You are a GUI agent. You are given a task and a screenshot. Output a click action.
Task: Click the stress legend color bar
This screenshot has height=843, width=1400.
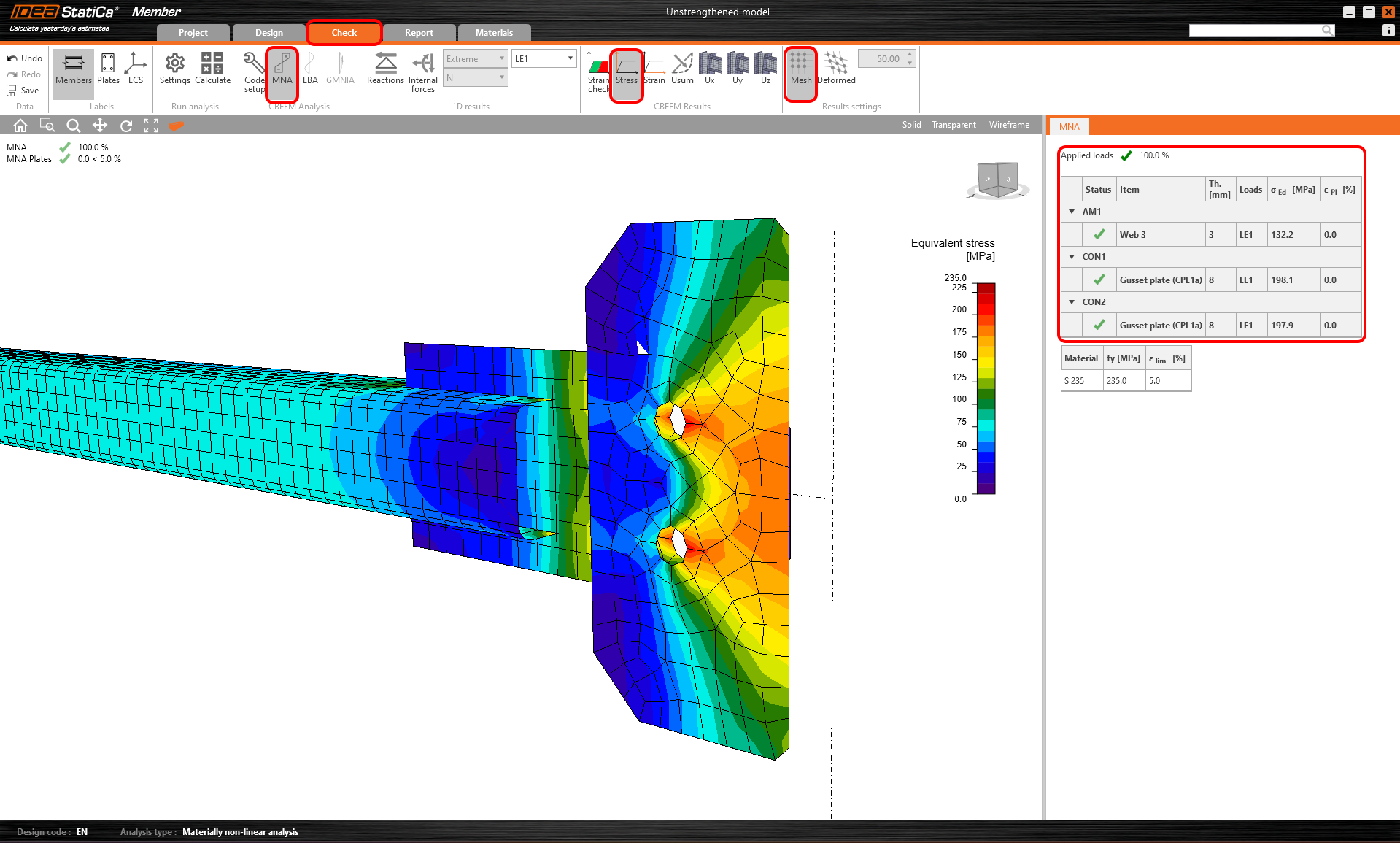[x=986, y=388]
